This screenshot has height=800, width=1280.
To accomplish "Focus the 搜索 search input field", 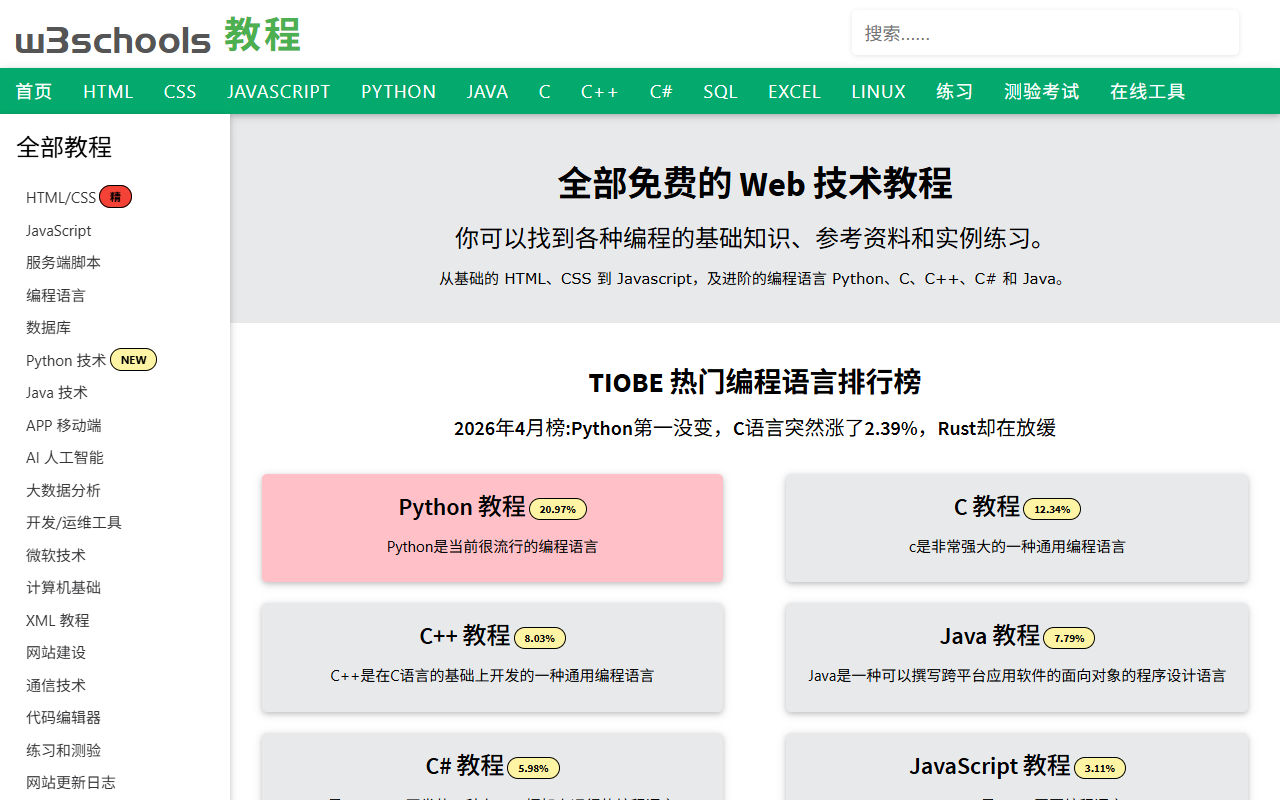I will click(x=1044, y=33).
